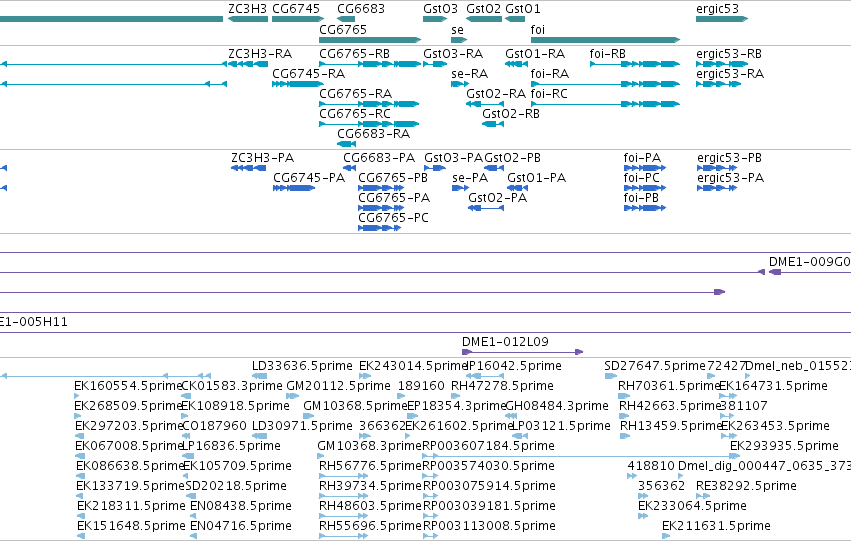Open the EK160554.5prime EST label

(x=128, y=386)
